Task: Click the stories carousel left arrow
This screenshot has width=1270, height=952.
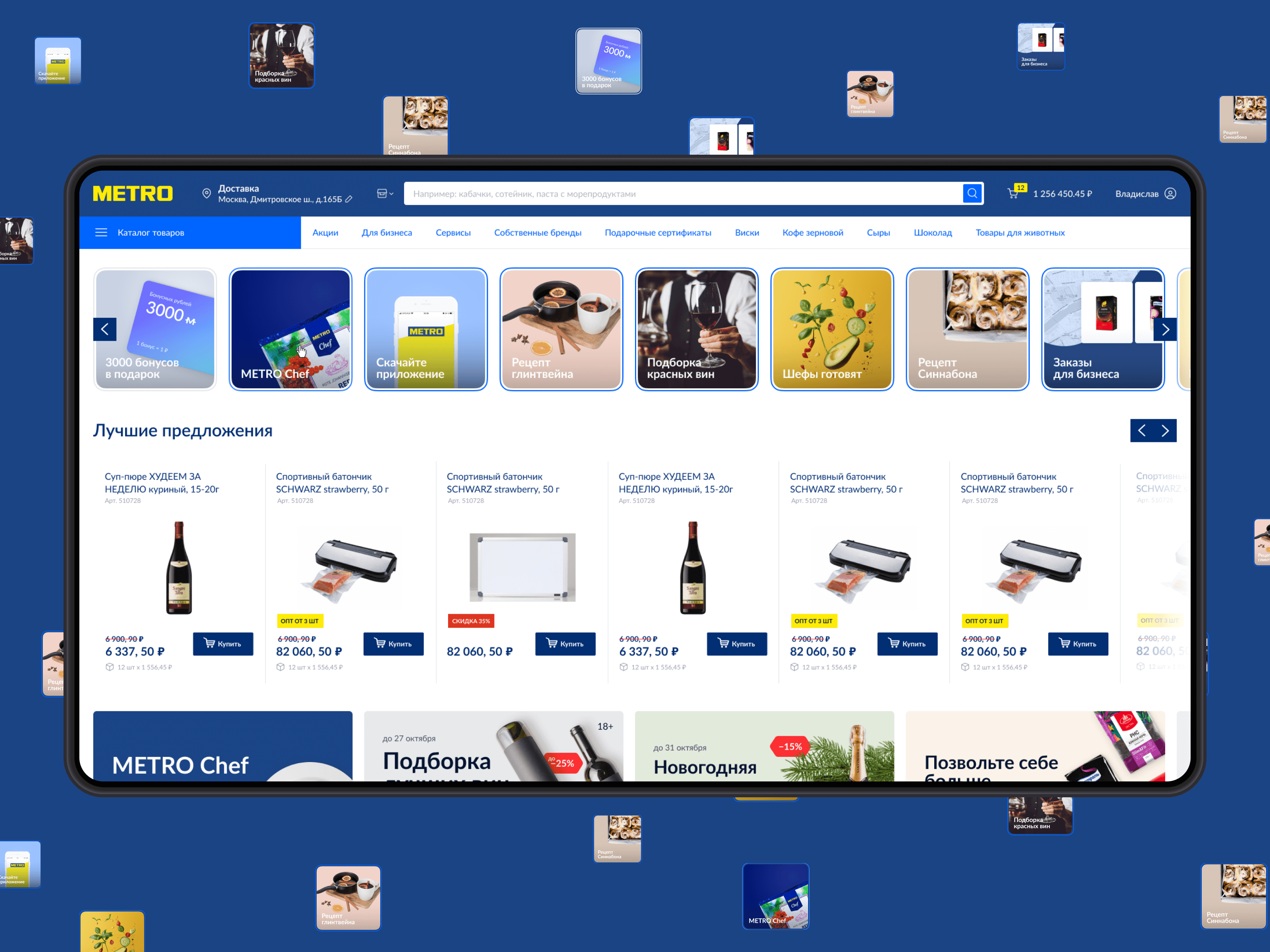Action: point(105,329)
